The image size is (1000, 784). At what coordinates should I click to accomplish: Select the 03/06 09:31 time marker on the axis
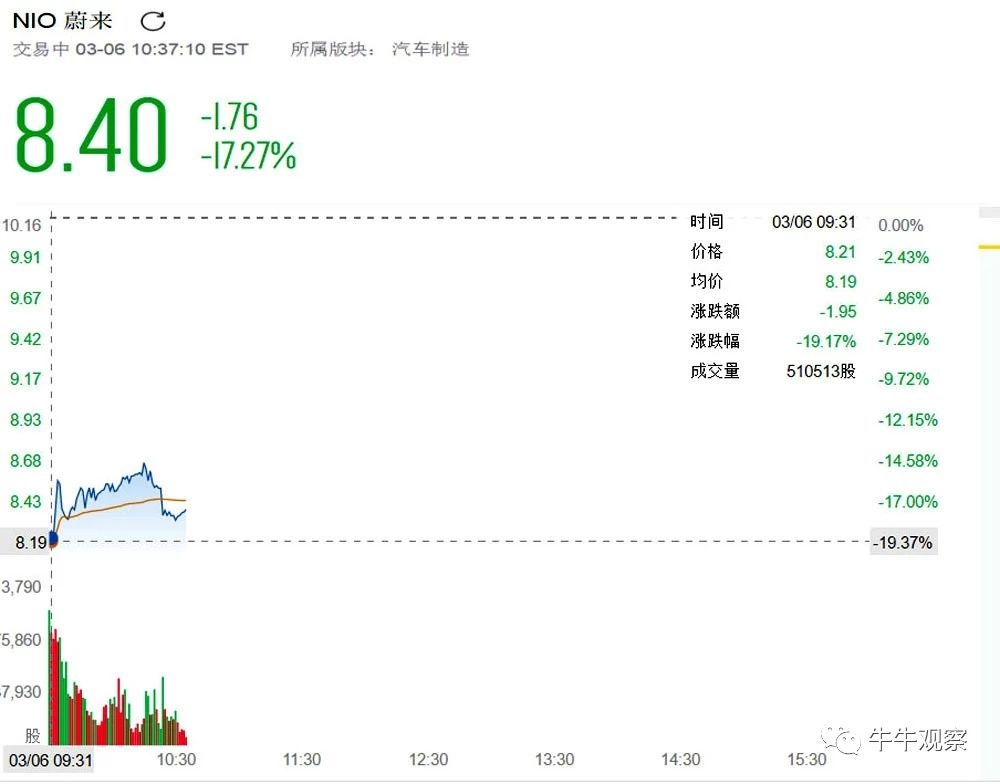pos(51,760)
